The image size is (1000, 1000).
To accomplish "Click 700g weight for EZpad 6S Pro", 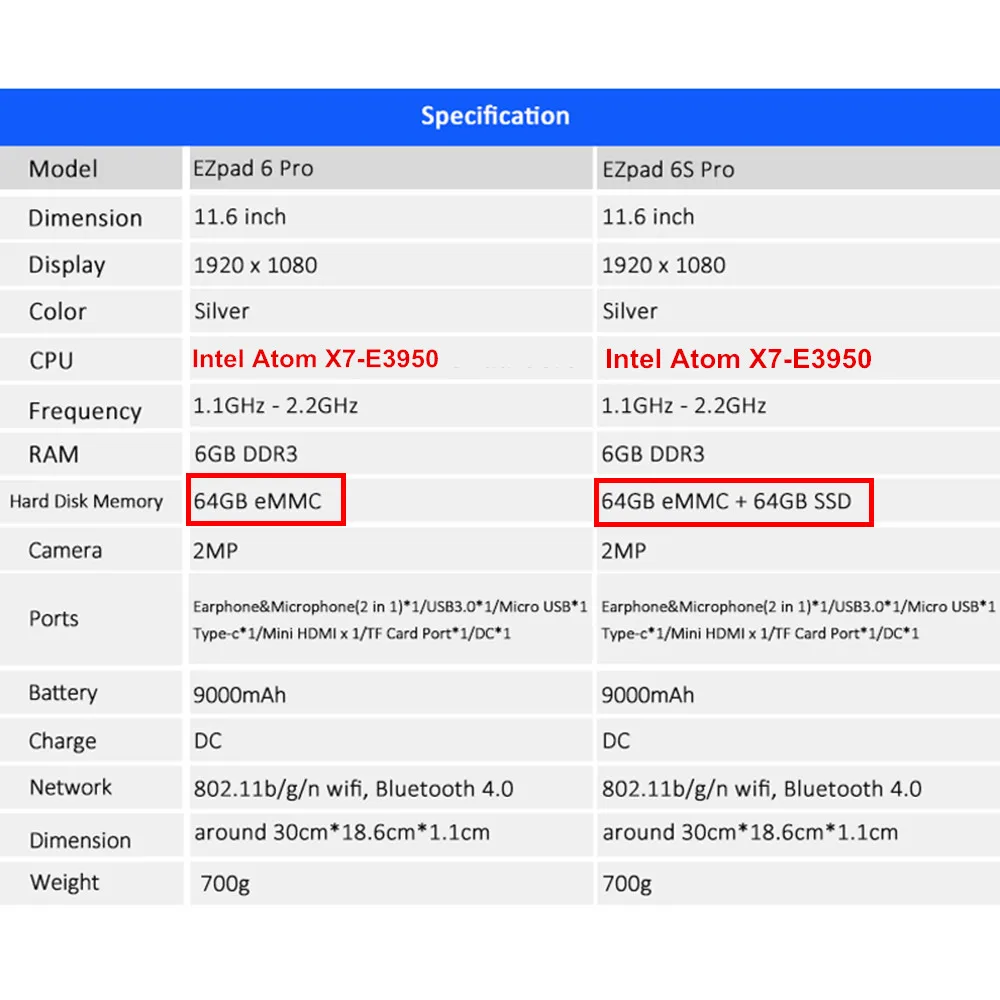I will (627, 884).
